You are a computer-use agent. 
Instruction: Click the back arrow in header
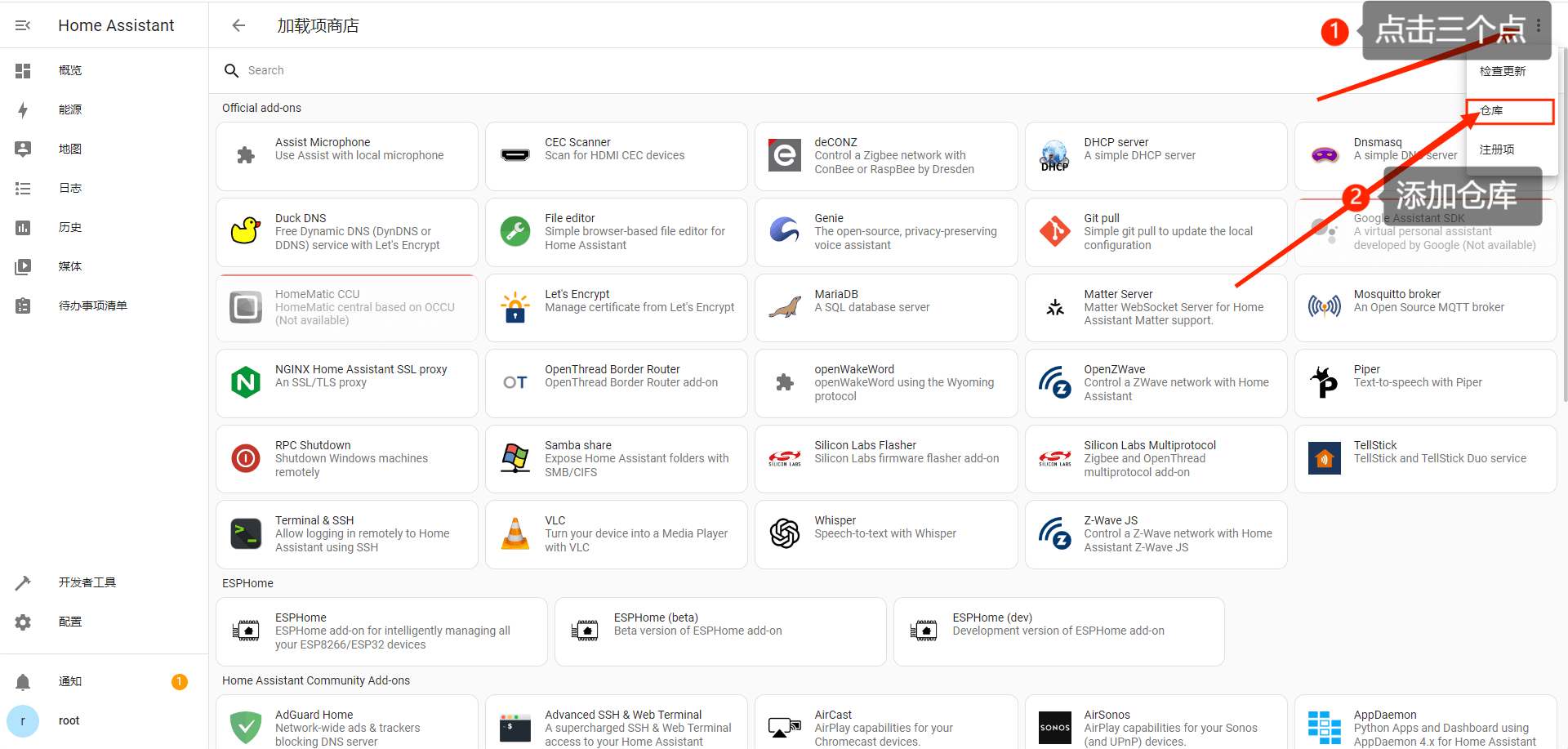click(x=238, y=25)
